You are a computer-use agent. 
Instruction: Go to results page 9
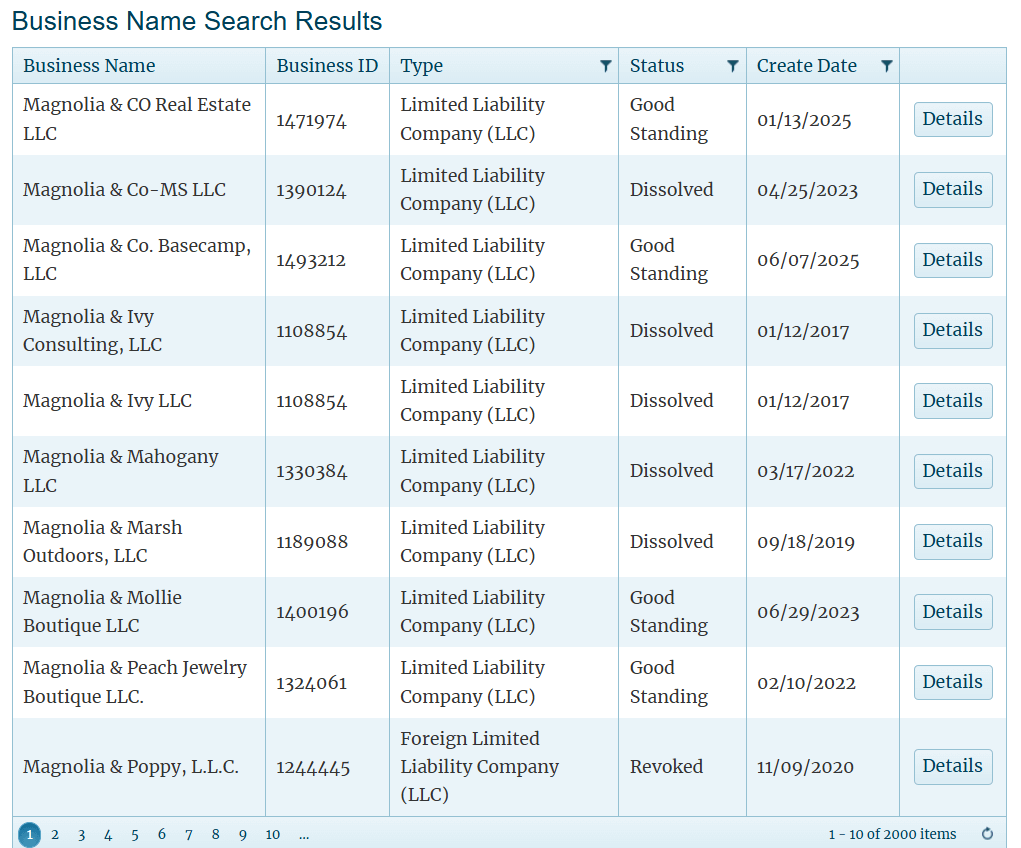point(243,834)
